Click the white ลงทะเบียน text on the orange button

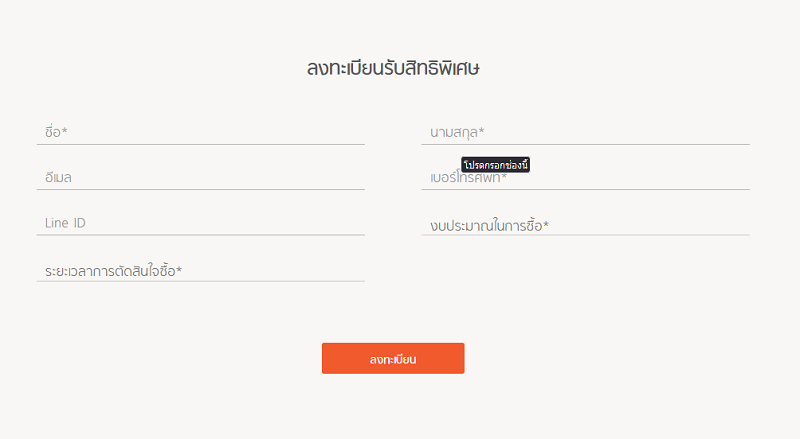393,359
